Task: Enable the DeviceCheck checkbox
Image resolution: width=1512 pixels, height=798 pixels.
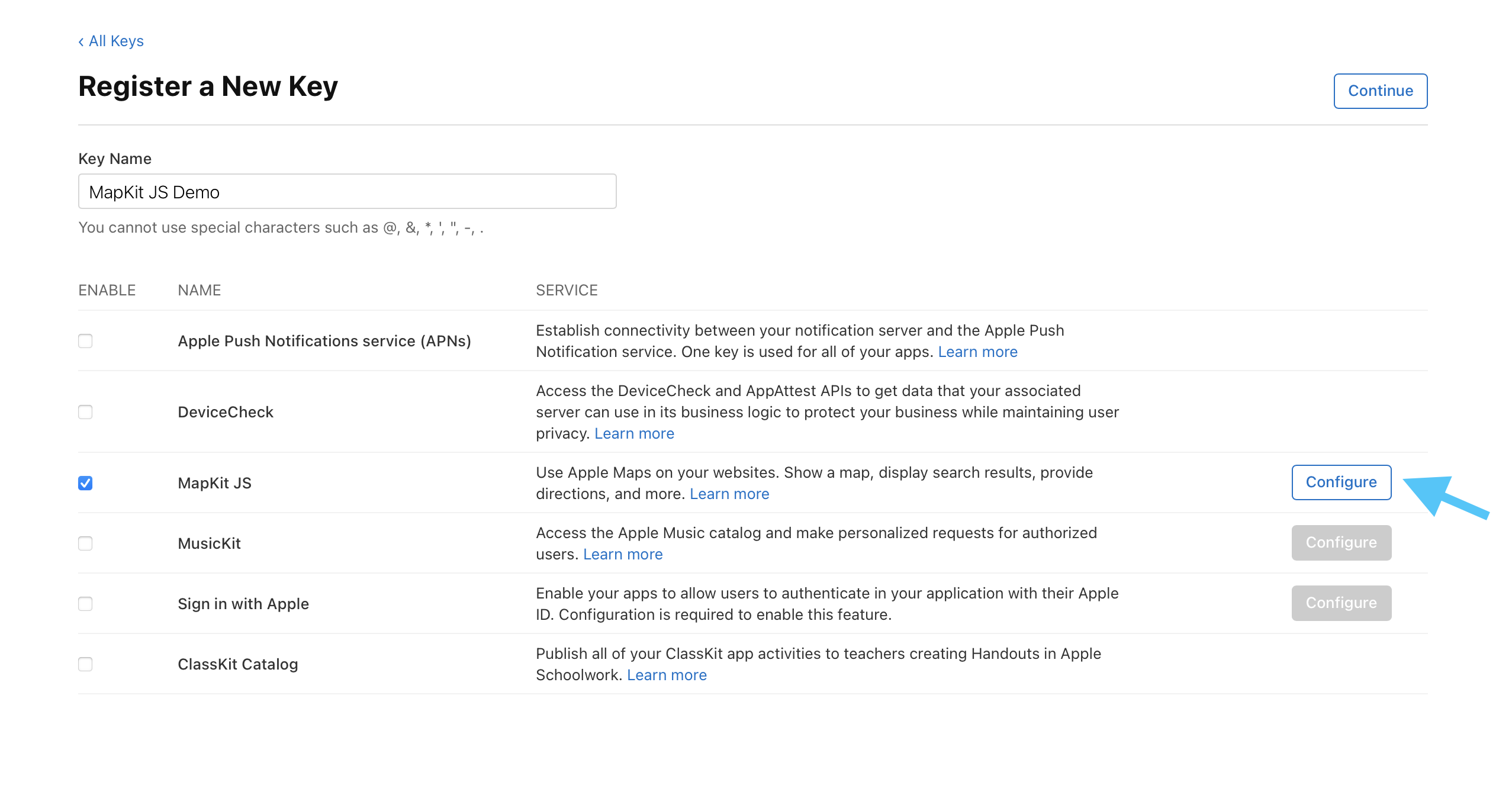Action: pos(85,412)
